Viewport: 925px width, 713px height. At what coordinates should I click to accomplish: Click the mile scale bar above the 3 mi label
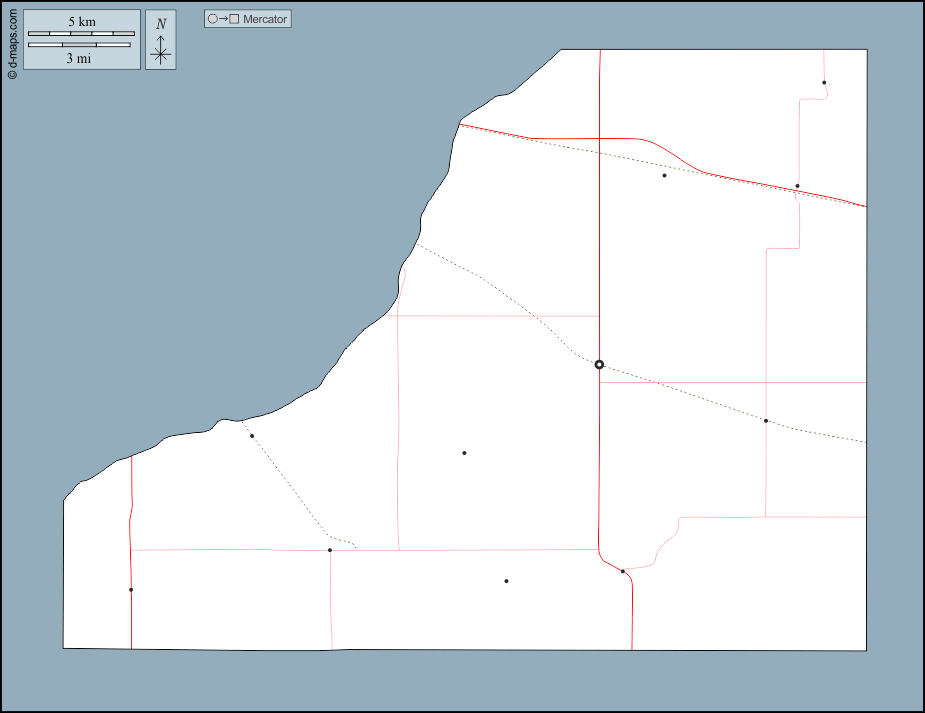tap(80, 45)
